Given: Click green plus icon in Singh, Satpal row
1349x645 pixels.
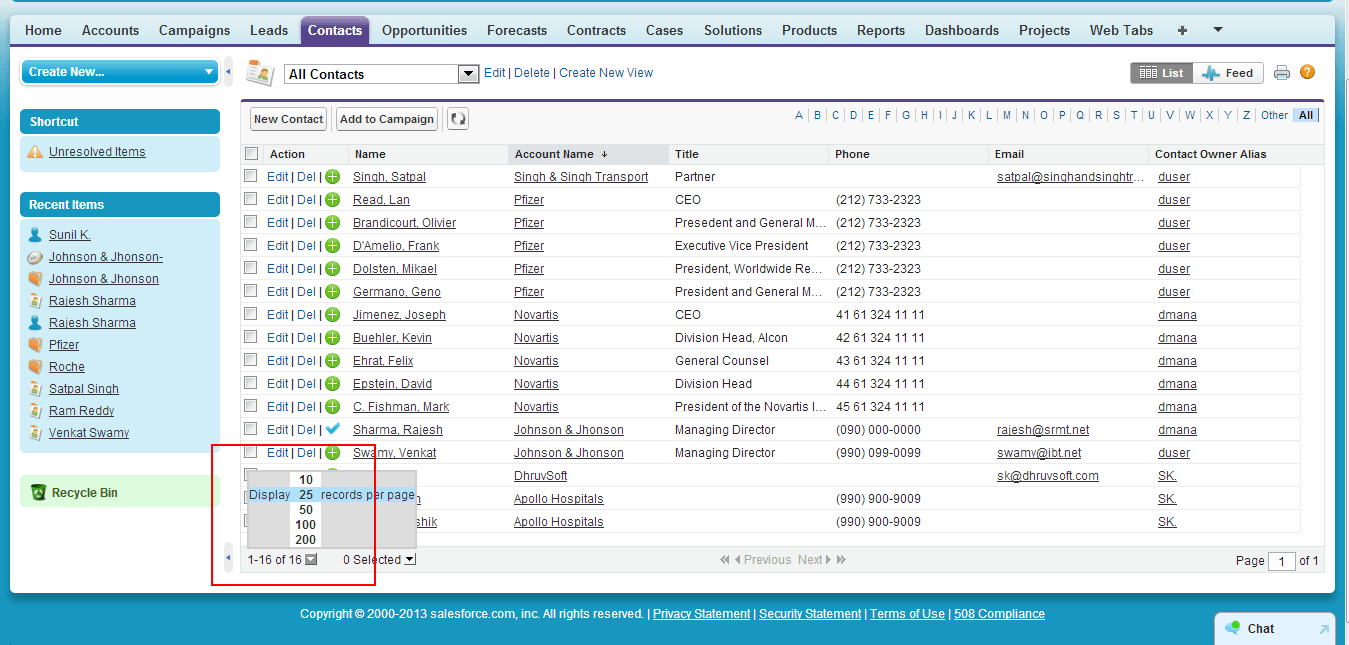Looking at the screenshot, I should tap(333, 177).
